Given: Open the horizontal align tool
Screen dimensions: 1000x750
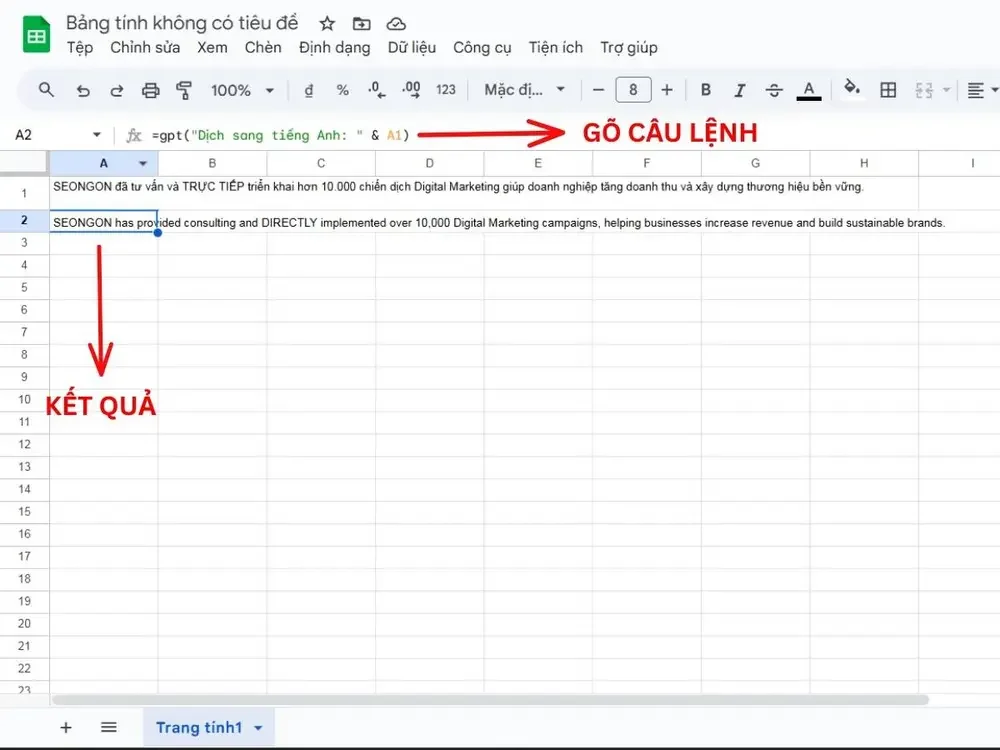Looking at the screenshot, I should pyautogui.click(x=976, y=91).
